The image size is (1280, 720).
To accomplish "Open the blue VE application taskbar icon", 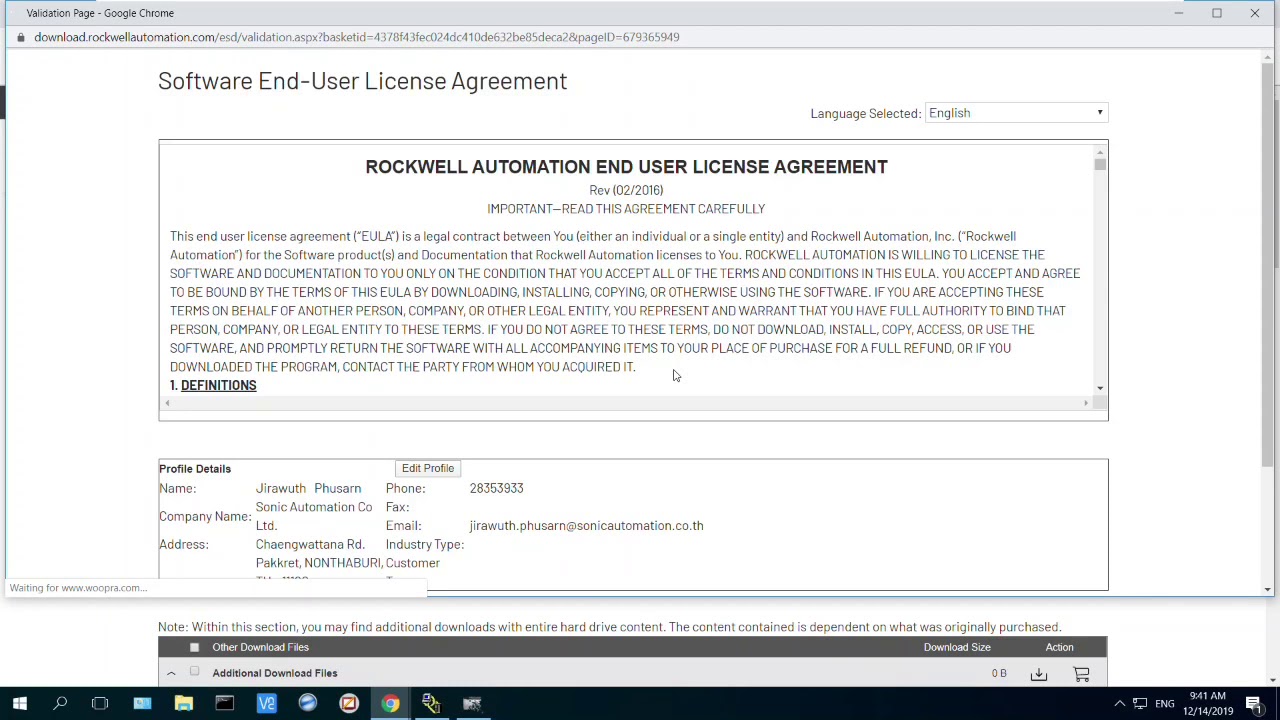I will (266, 703).
